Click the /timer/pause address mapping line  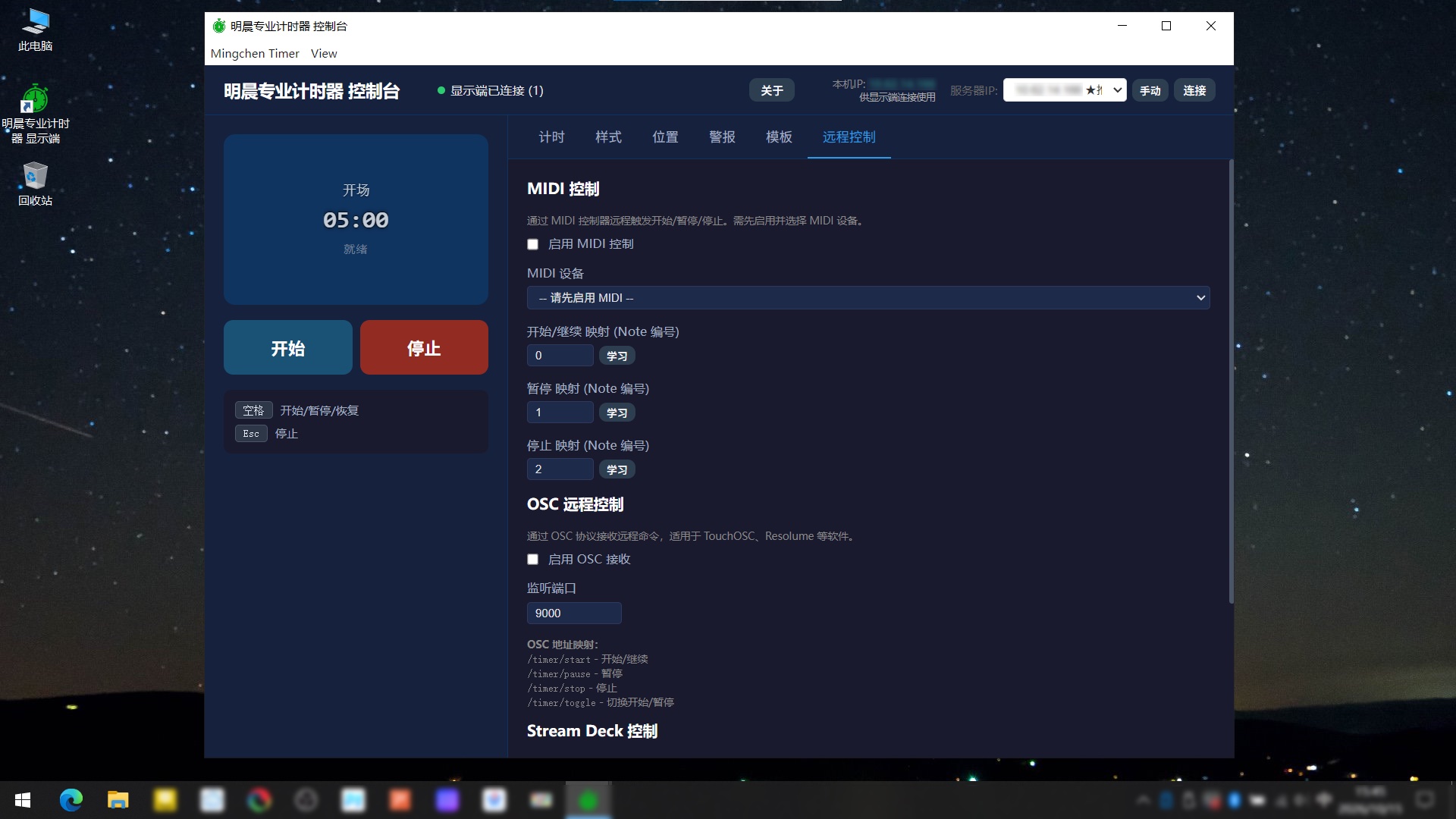point(575,674)
